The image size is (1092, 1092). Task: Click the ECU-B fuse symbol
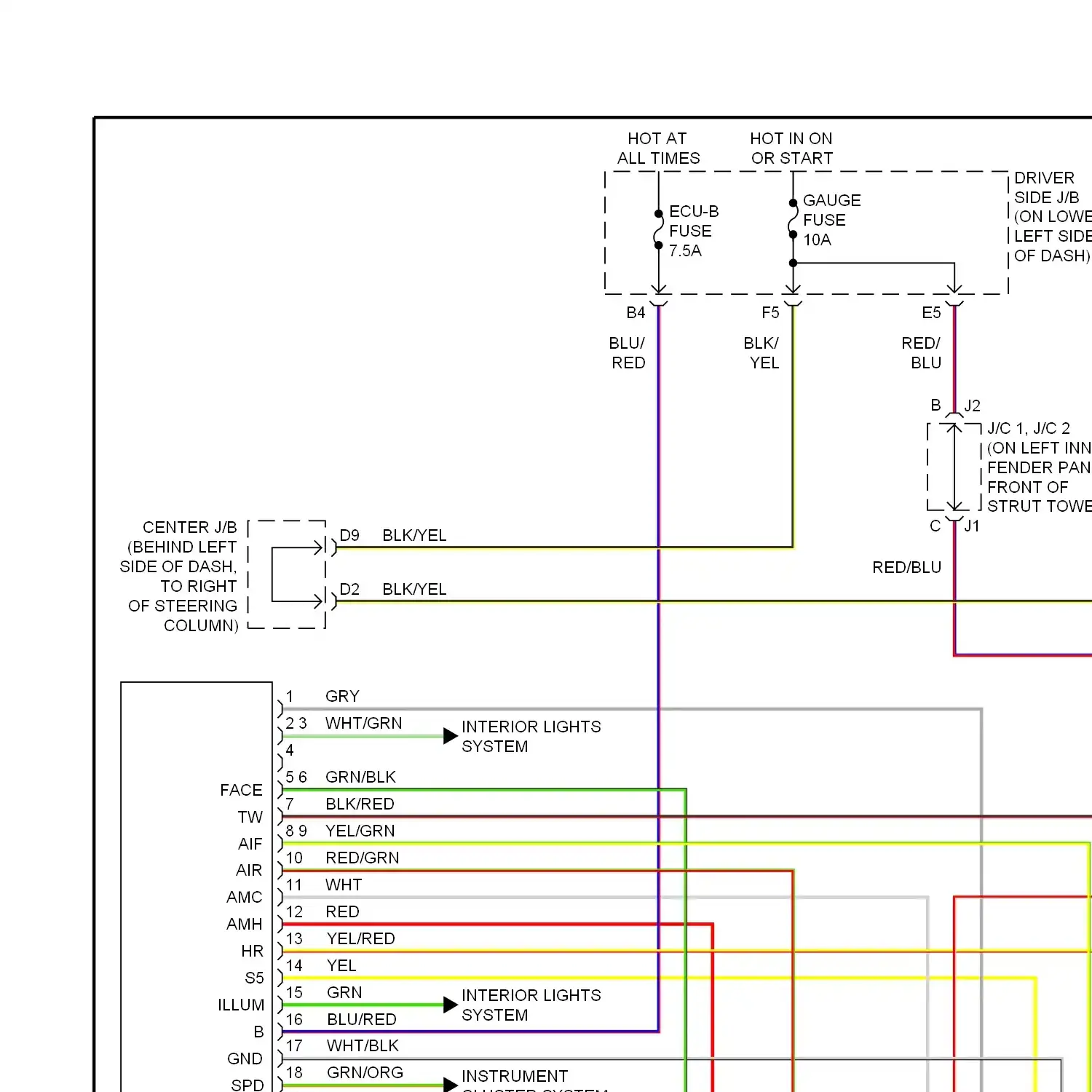click(658, 229)
